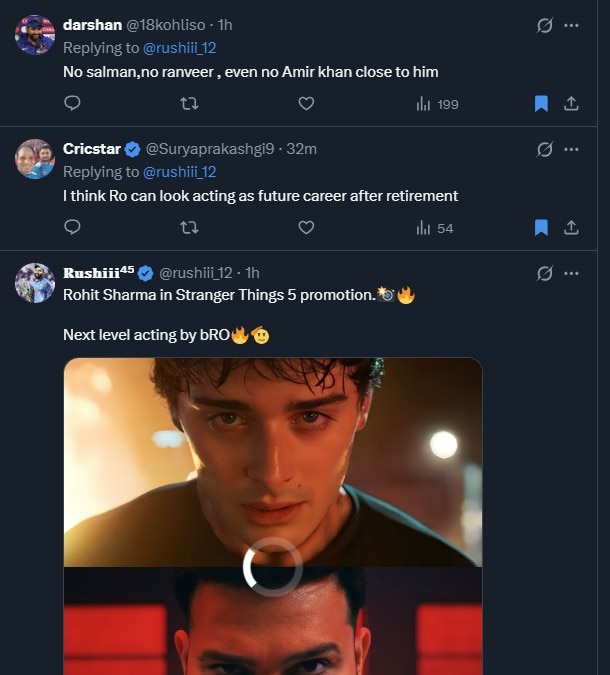The image size is (610, 675).
Task: Like darshan's tweet about Amir Khan
Action: [306, 103]
